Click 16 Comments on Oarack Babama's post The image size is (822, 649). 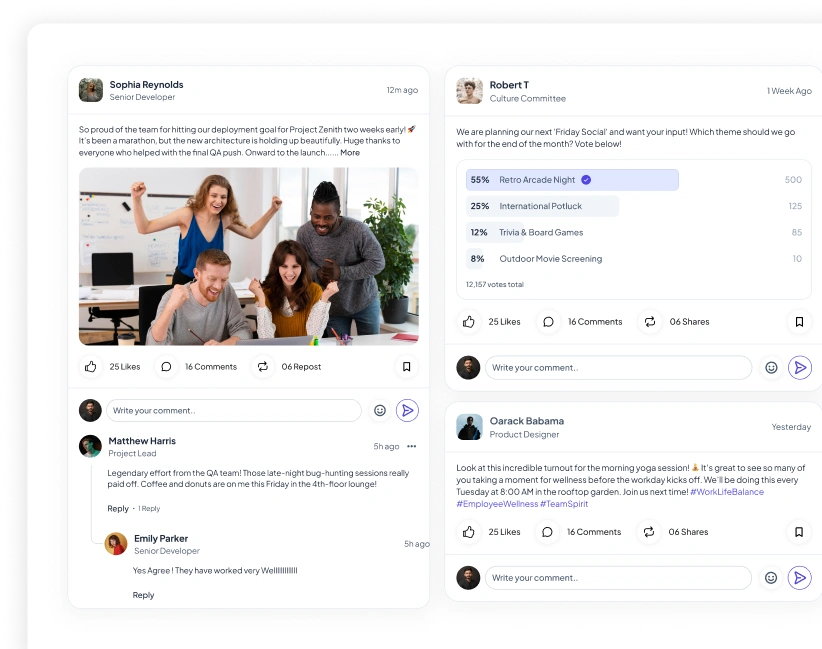click(x=594, y=532)
